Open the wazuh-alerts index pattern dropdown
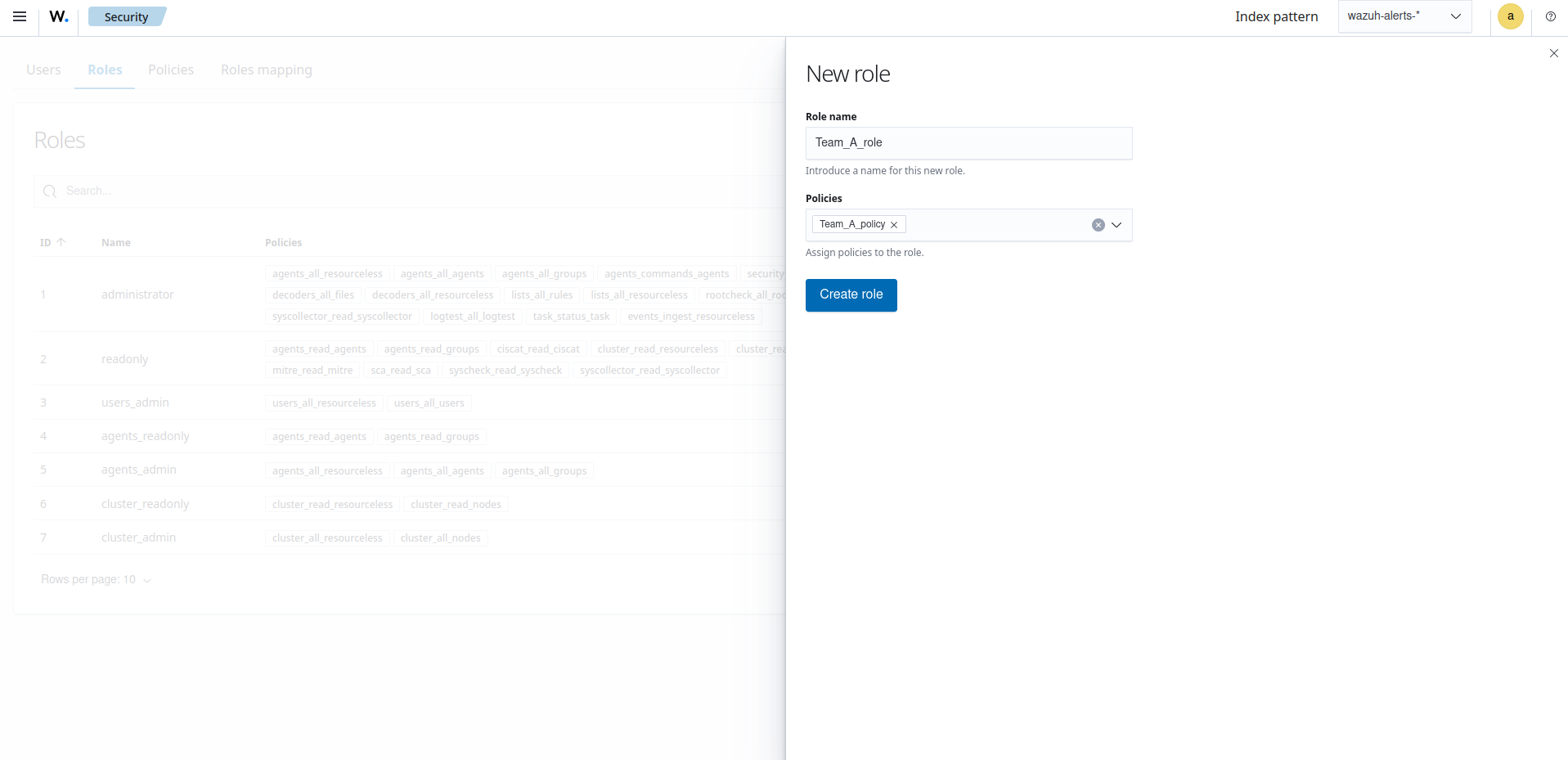This screenshot has height=760, width=1568. (1404, 16)
